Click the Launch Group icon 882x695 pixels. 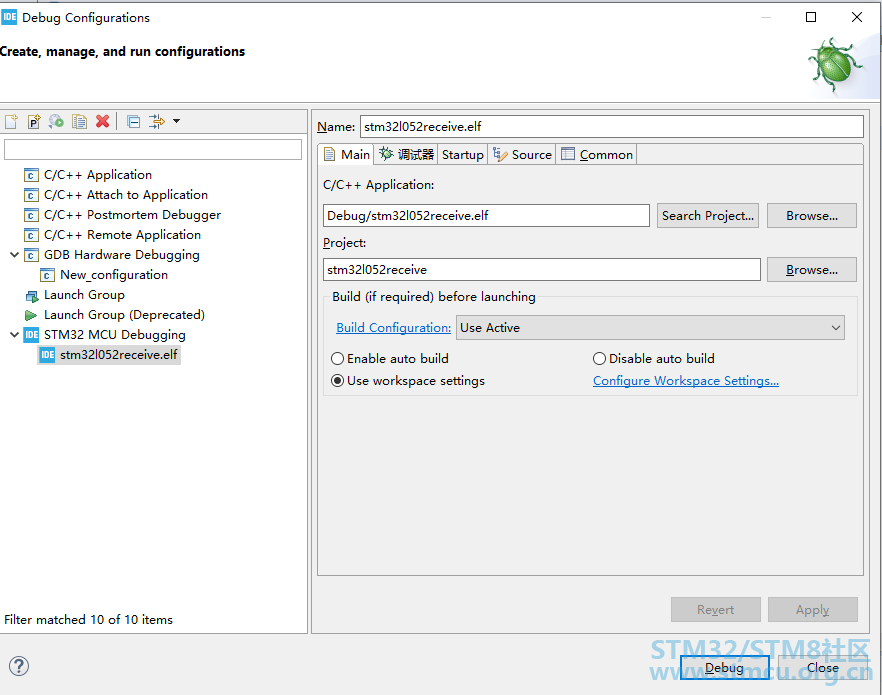32,295
